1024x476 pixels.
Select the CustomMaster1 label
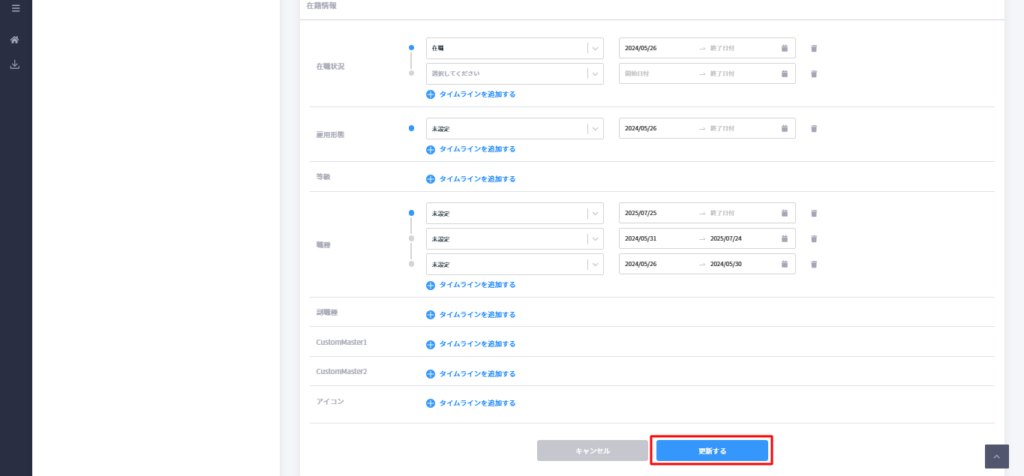coord(342,342)
